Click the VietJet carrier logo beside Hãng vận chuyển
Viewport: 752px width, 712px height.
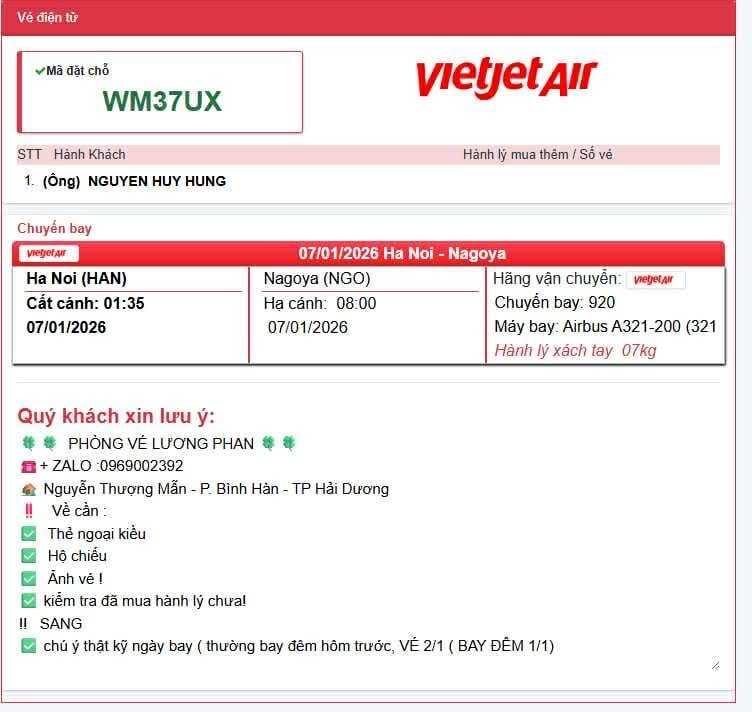coord(655,280)
